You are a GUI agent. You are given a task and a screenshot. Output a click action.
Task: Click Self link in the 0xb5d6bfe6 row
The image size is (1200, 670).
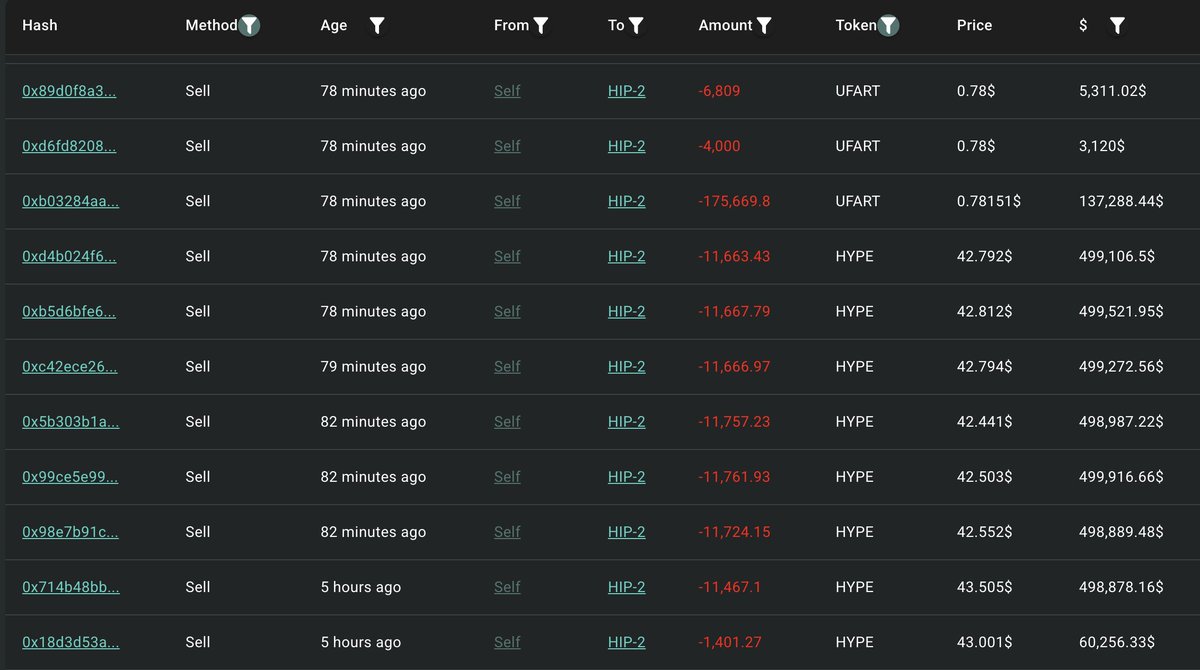tap(507, 311)
